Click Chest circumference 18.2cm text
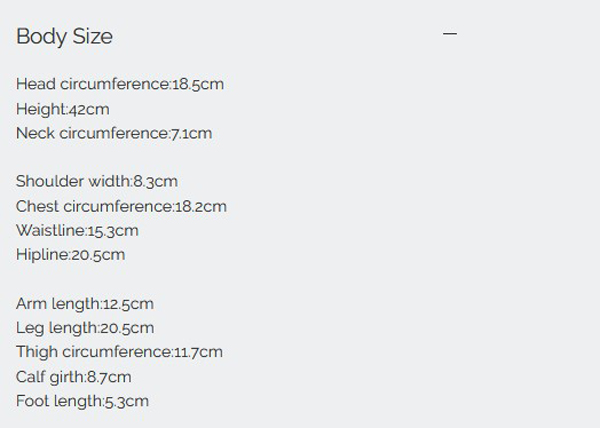Image resolution: width=600 pixels, height=428 pixels. coord(121,207)
